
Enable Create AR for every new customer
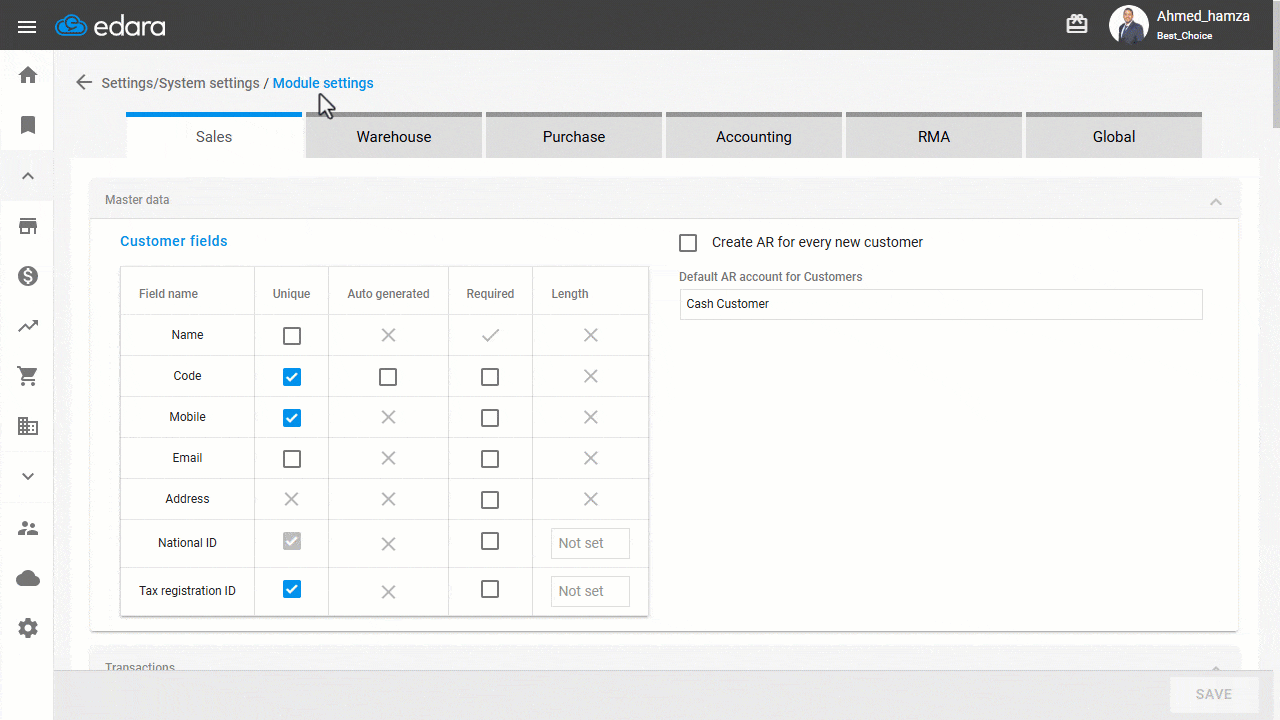coord(688,243)
